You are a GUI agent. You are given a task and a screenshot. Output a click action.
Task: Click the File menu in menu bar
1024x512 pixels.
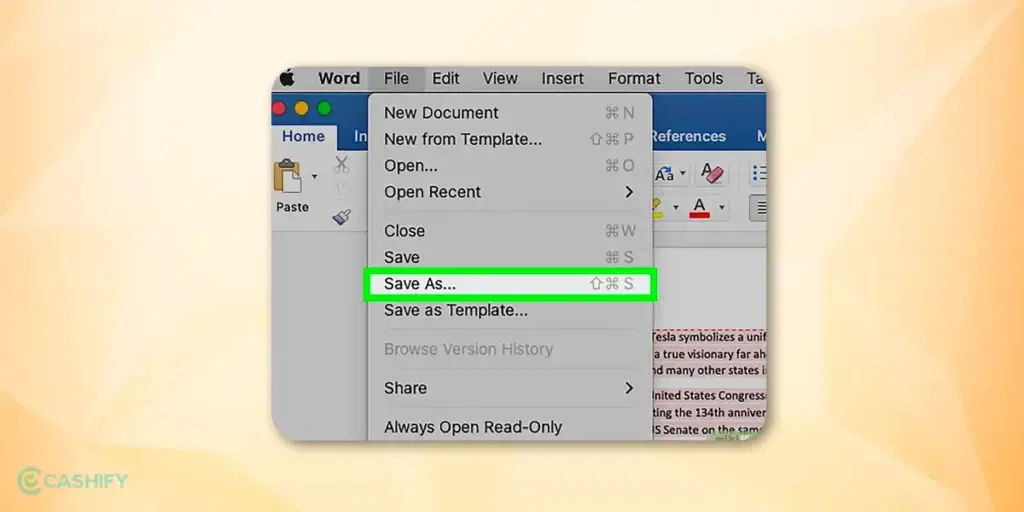pyautogui.click(x=396, y=78)
